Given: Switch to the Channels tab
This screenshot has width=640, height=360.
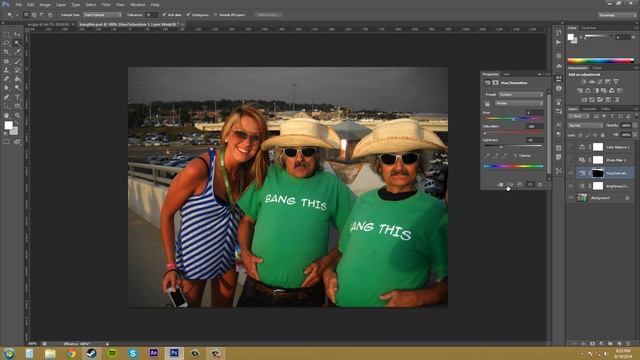Looking at the screenshot, I should point(589,109).
